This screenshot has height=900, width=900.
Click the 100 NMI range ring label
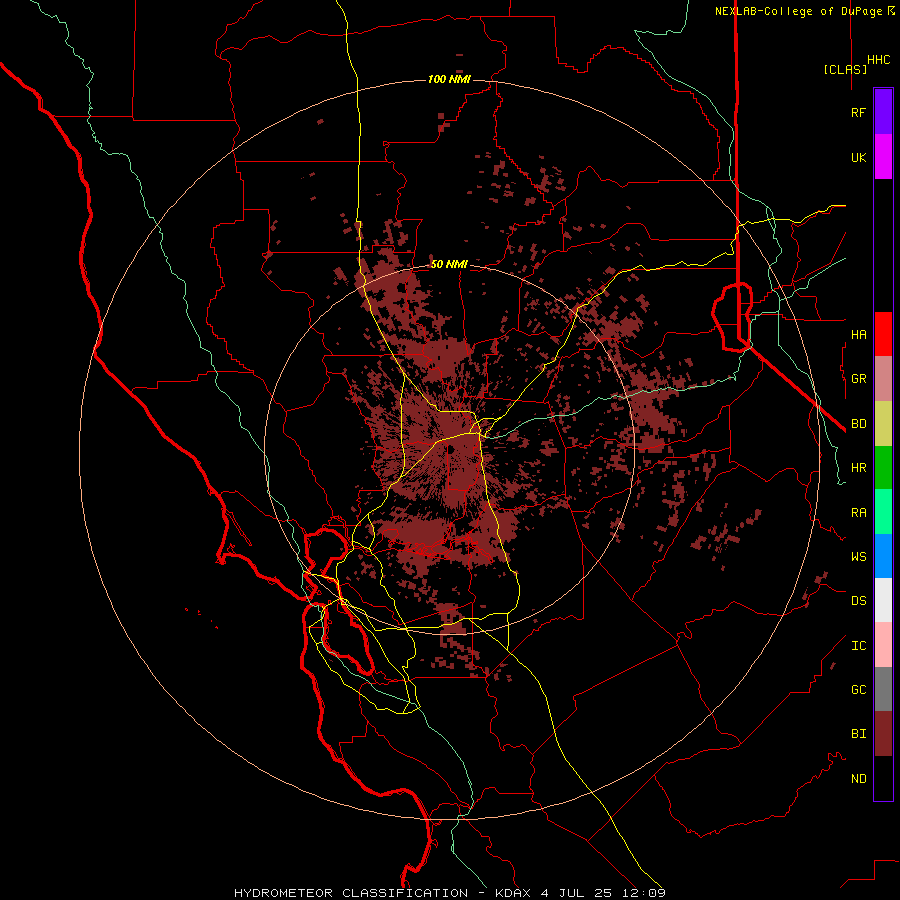[x=449, y=79]
